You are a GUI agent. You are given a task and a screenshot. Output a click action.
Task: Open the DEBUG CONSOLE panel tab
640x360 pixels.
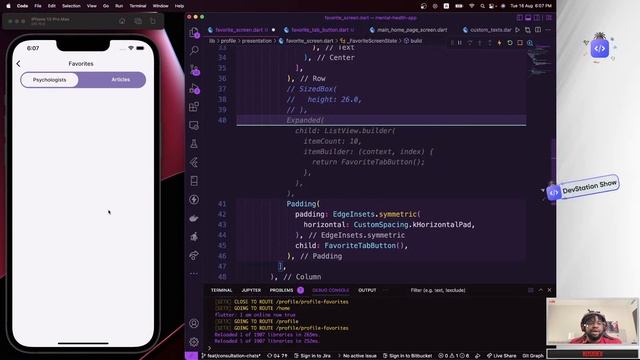331,290
